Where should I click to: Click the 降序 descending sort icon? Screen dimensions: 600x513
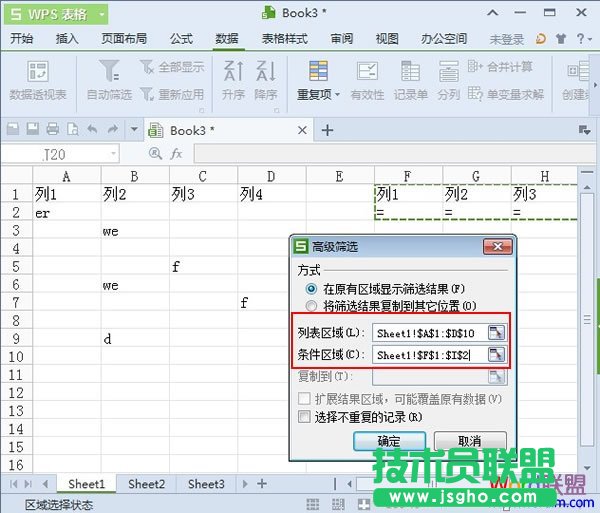tap(266, 72)
